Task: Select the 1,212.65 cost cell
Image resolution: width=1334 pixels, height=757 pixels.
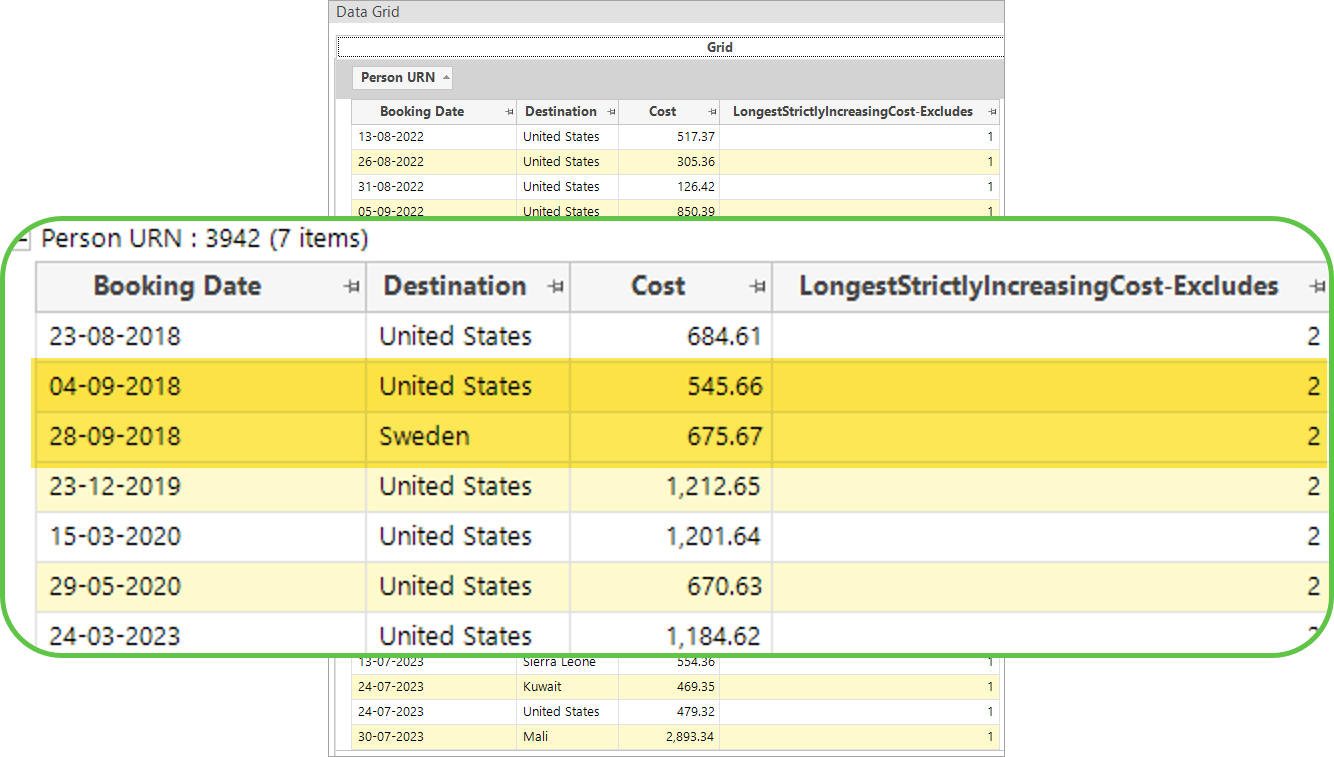Action: pos(671,487)
